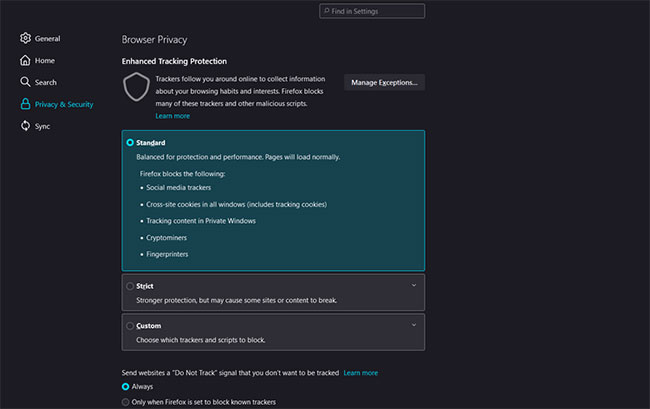Select the Strict protection radio button
This screenshot has height=409, width=650.
130,286
